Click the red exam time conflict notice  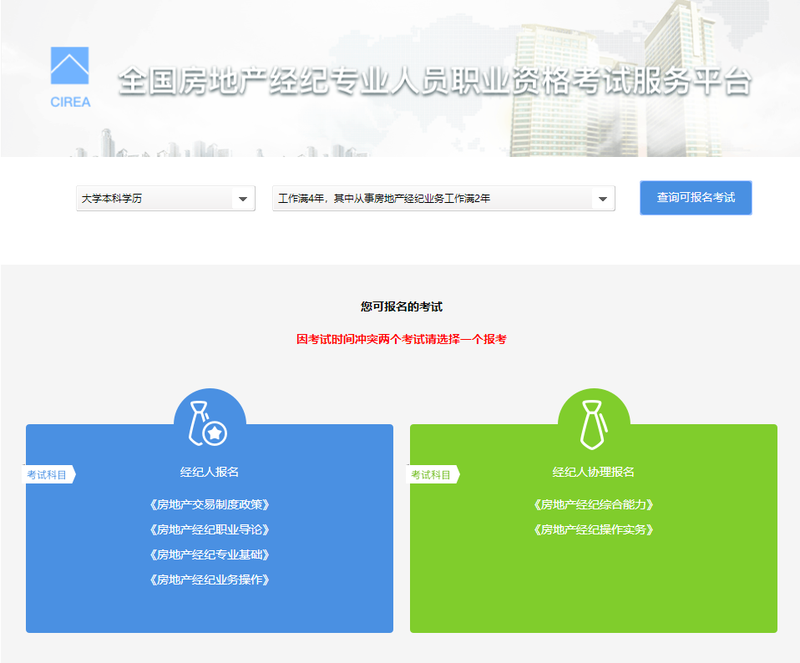click(401, 339)
